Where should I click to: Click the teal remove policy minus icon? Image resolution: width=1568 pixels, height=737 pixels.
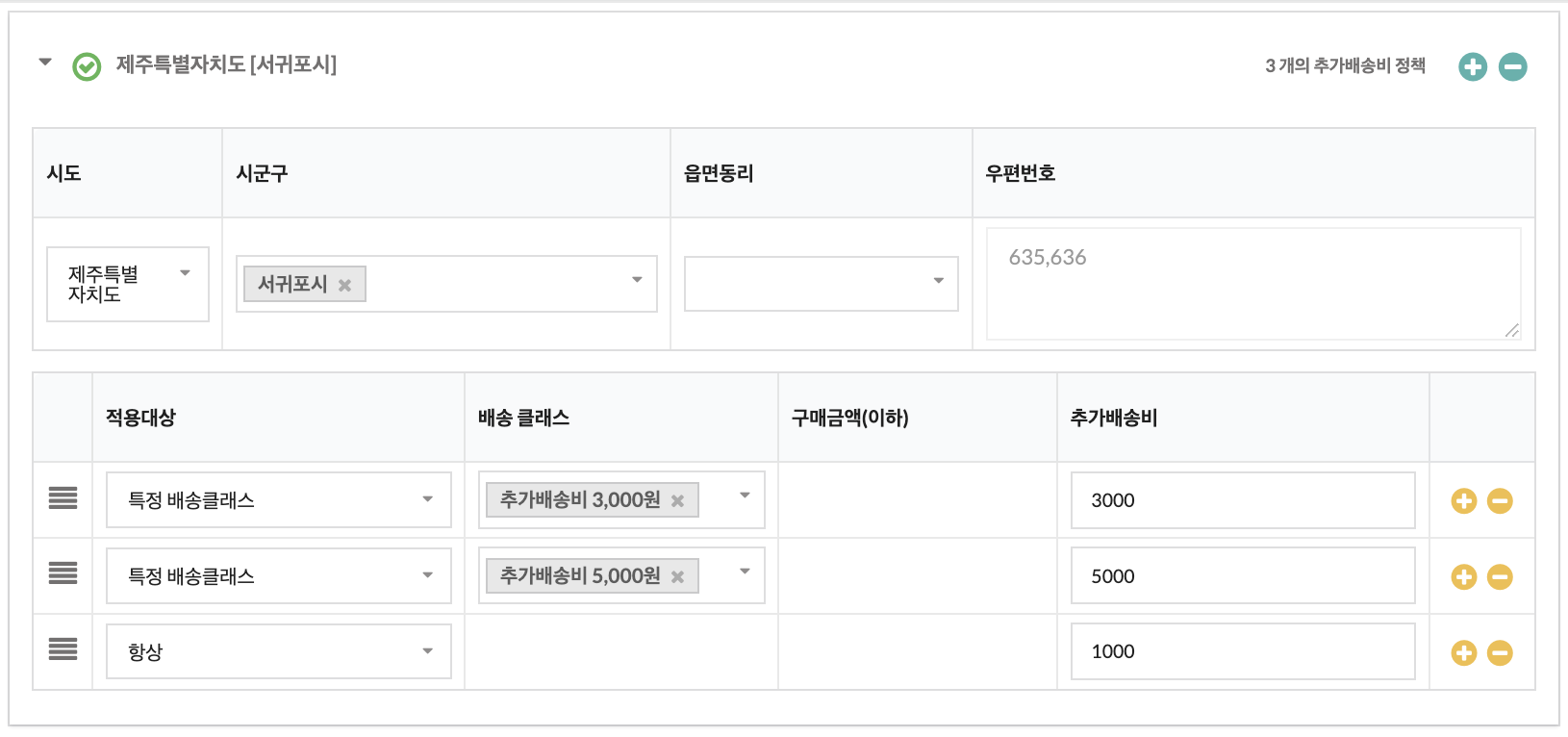point(1513,66)
